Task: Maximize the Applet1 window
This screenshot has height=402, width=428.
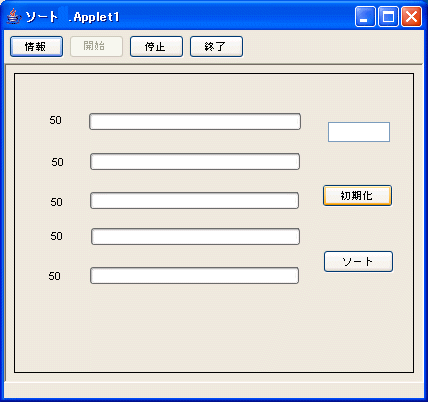Action: [388, 16]
